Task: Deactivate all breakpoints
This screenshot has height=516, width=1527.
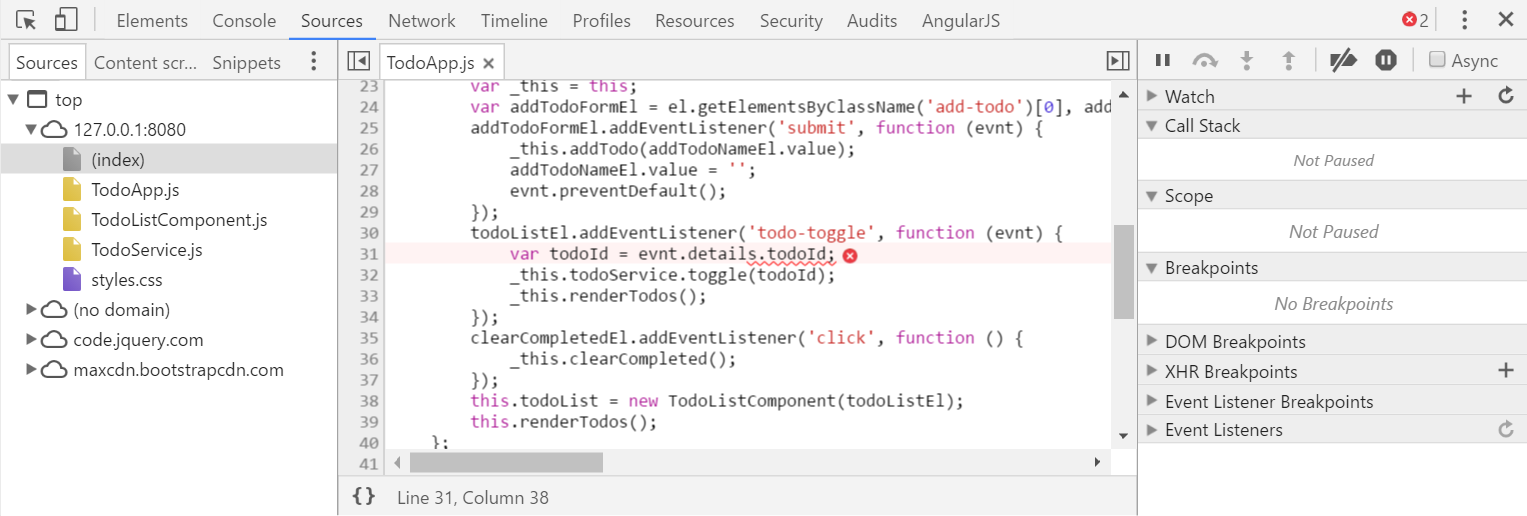Action: 1342,61
